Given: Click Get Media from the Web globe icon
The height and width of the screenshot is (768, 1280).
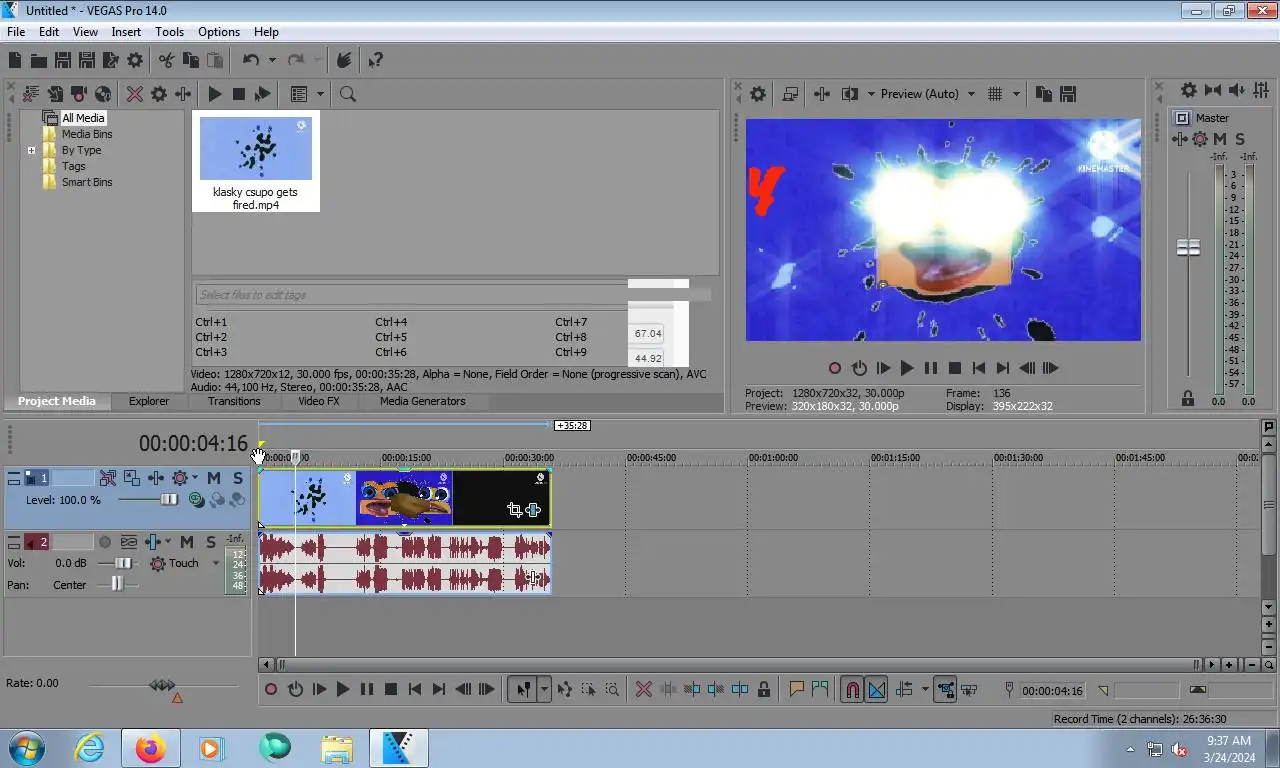Looking at the screenshot, I should tap(102, 94).
